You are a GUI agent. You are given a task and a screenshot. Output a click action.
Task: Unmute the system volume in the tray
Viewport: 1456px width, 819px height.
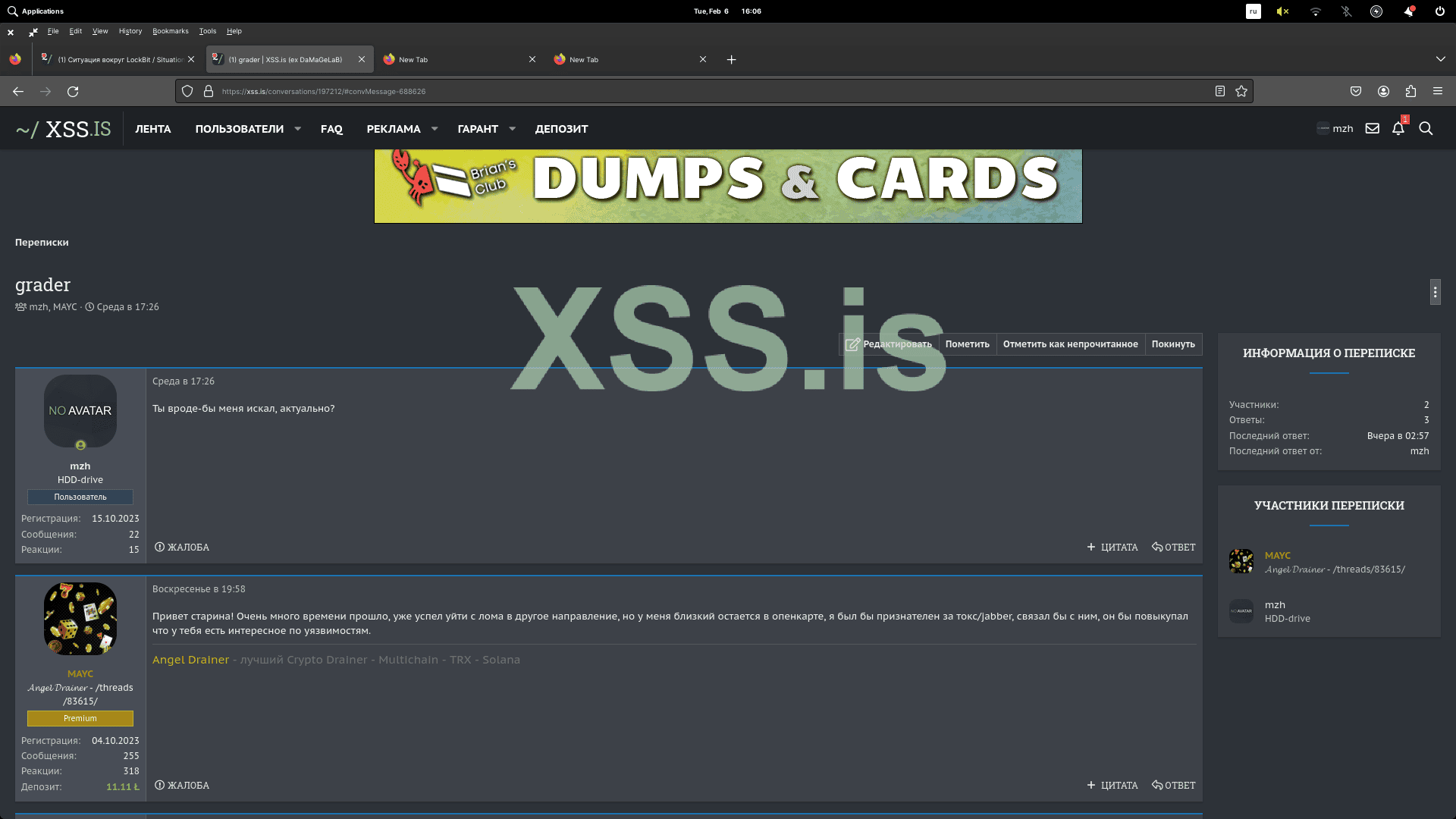pyautogui.click(x=1283, y=11)
